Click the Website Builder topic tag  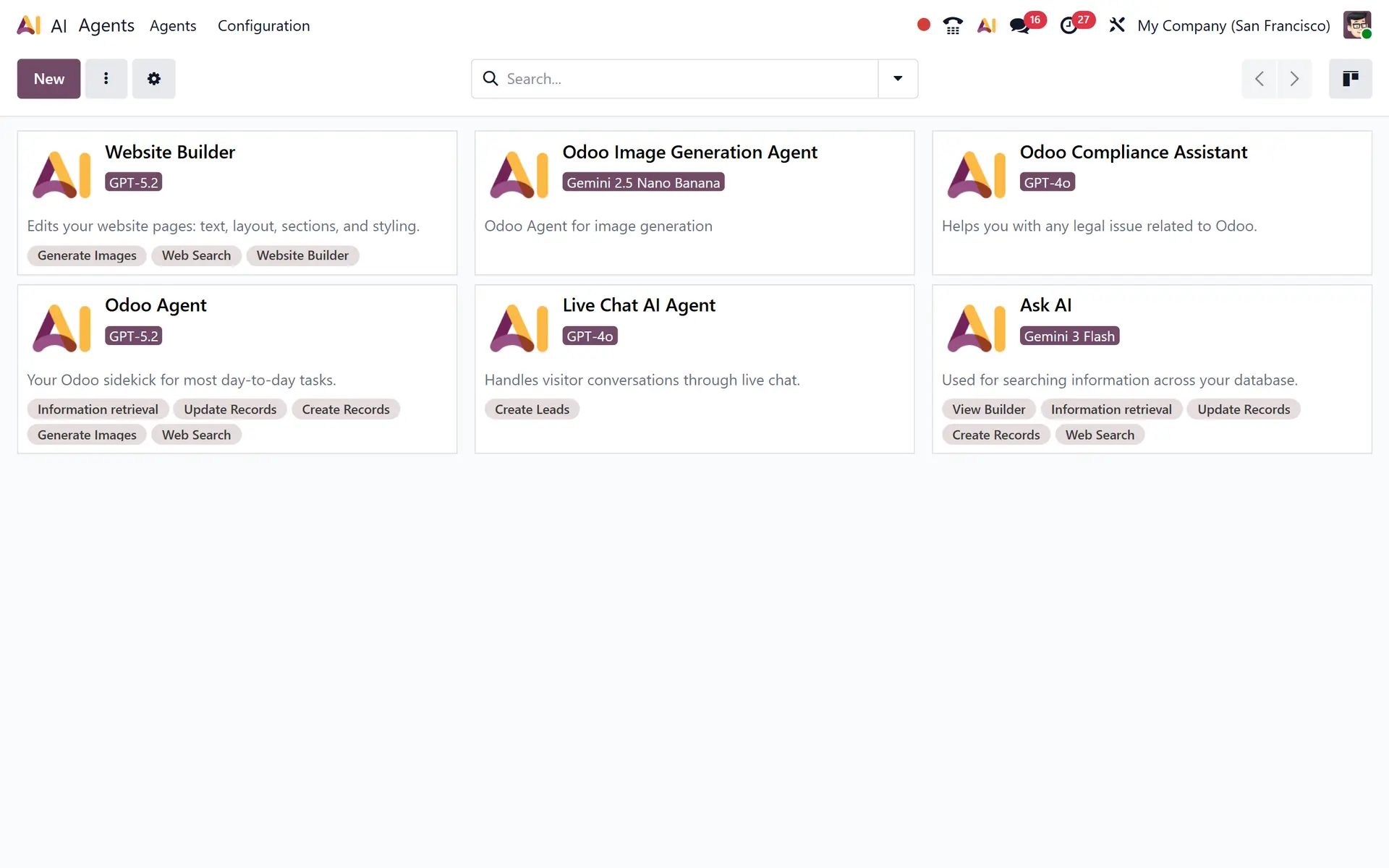click(x=302, y=255)
